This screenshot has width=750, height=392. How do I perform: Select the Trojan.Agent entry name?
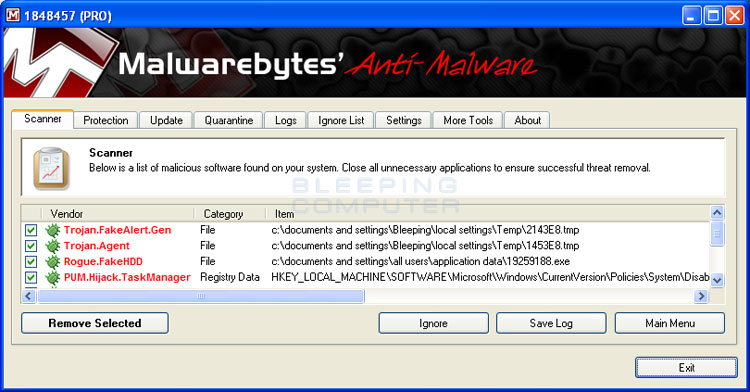[x=97, y=246]
